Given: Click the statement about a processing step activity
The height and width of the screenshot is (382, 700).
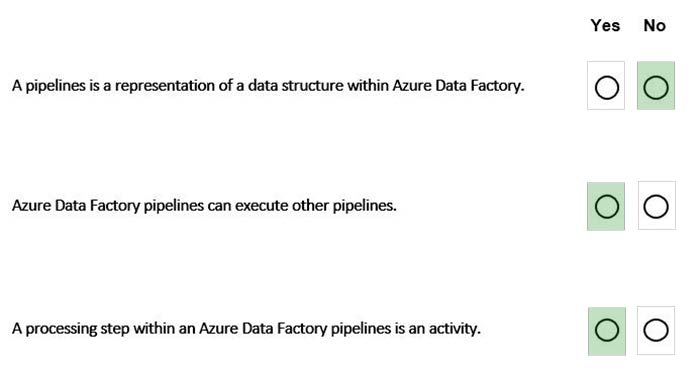Looking at the screenshot, I should [246, 329].
